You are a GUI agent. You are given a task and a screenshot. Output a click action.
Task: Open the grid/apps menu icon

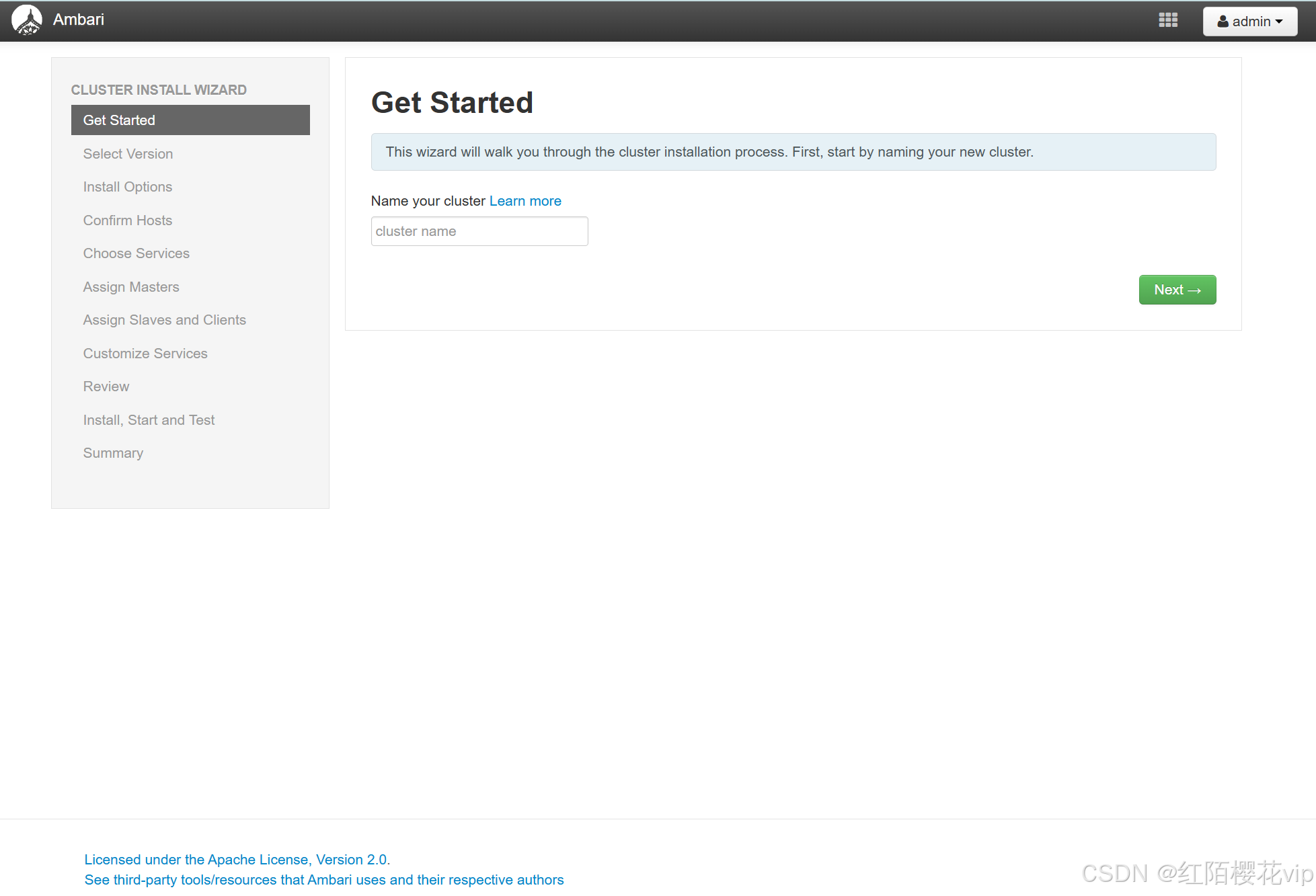point(1169,21)
